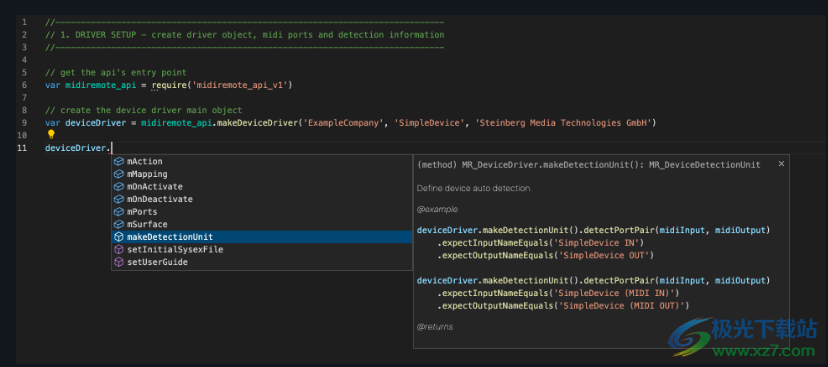Select mAction in the autocomplete list
Image resolution: width=828 pixels, height=367 pixels.
coord(262,161)
